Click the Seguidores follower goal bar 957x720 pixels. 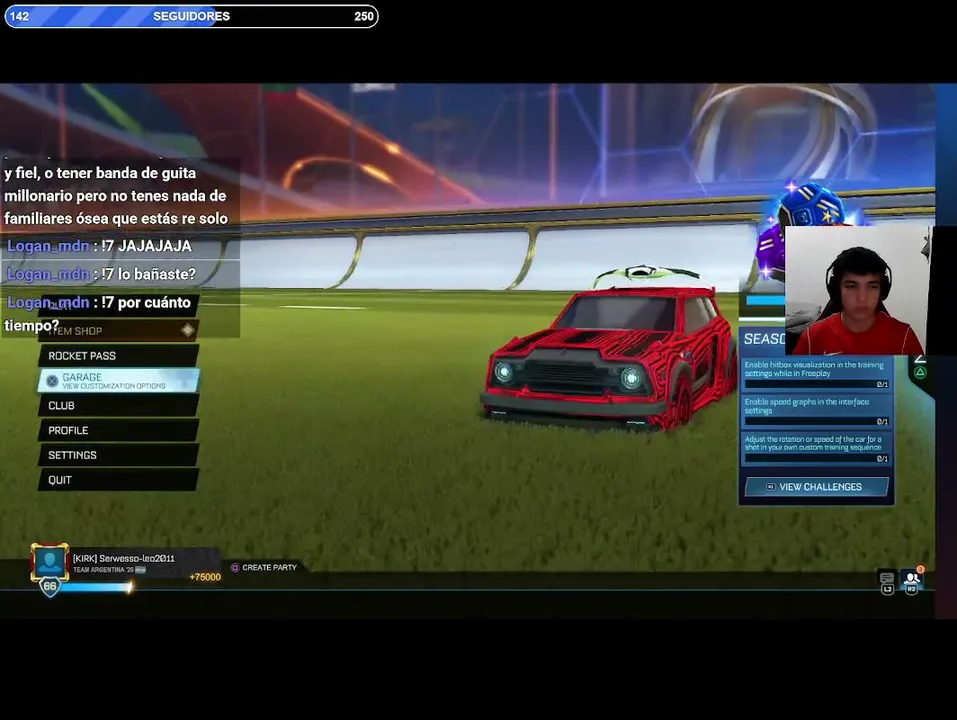192,16
